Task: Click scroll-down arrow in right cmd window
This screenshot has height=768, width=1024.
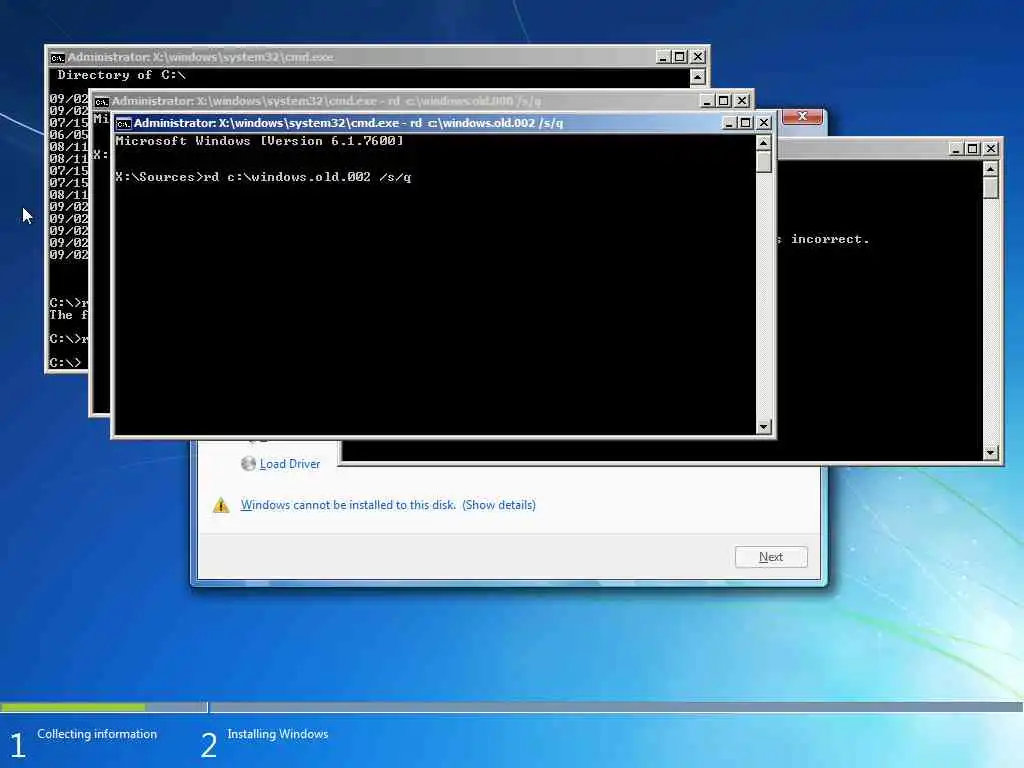Action: (991, 453)
